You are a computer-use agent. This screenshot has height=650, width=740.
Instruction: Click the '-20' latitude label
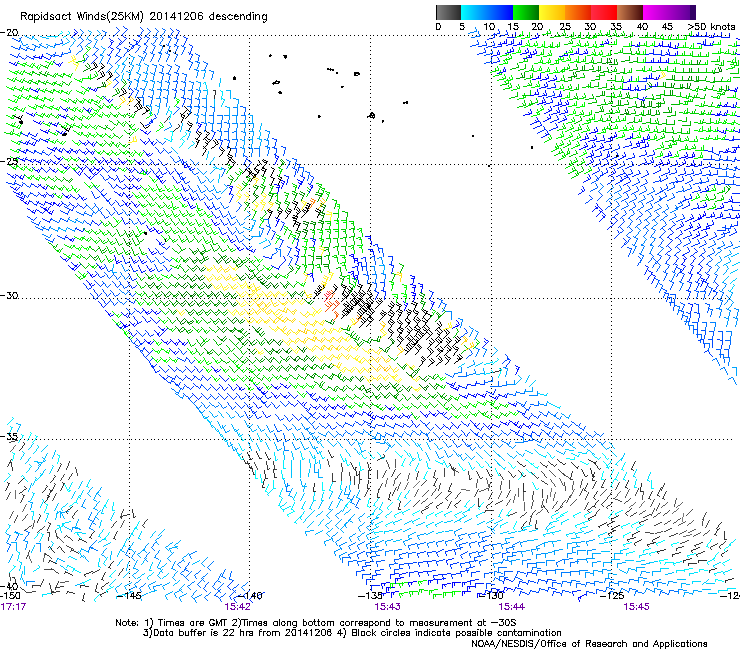point(9,33)
